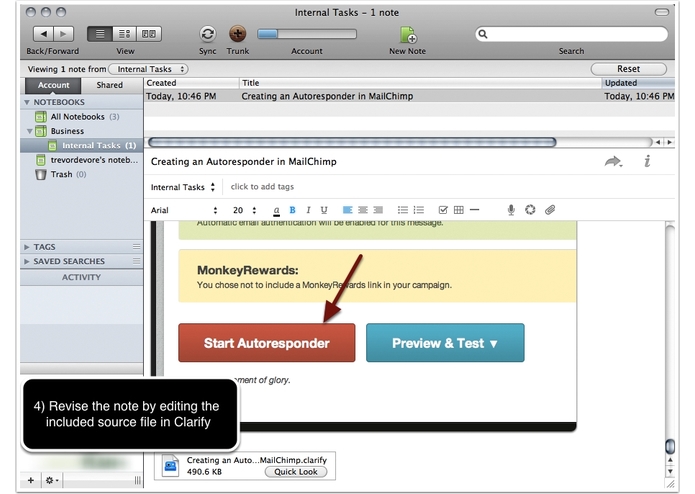Collapse the NOTEBOOKS section
Viewport: 695px width, 494px height.
(27, 102)
